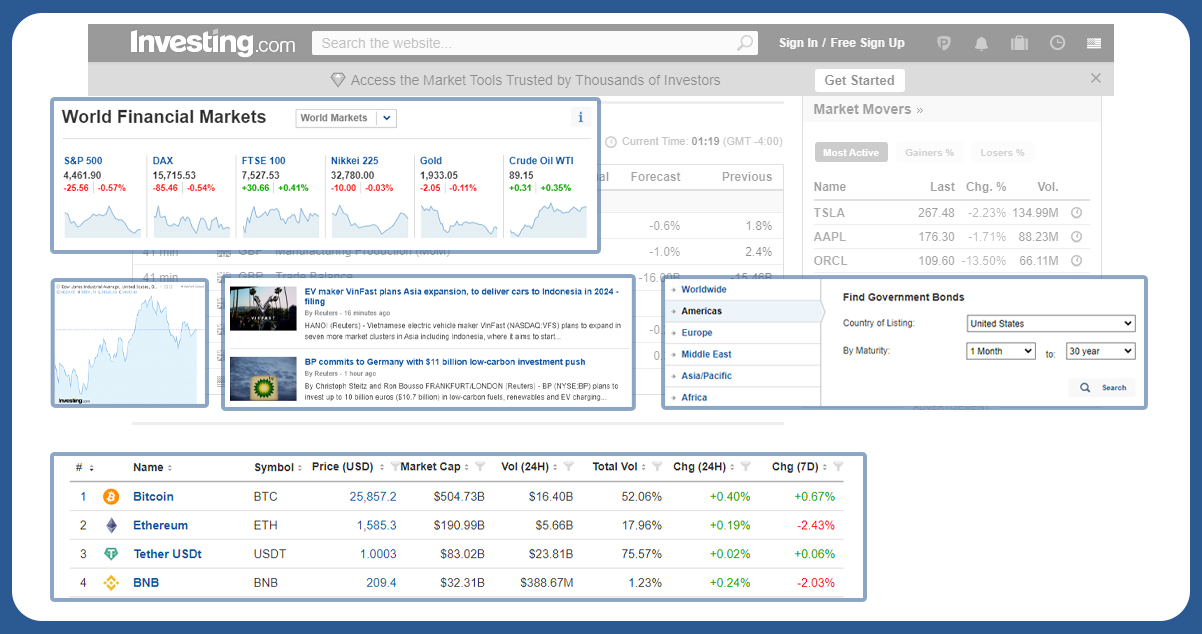Viewport: 1202px width, 634px height.
Task: Click the TSLA ticker in Market Movers
Action: tap(829, 213)
